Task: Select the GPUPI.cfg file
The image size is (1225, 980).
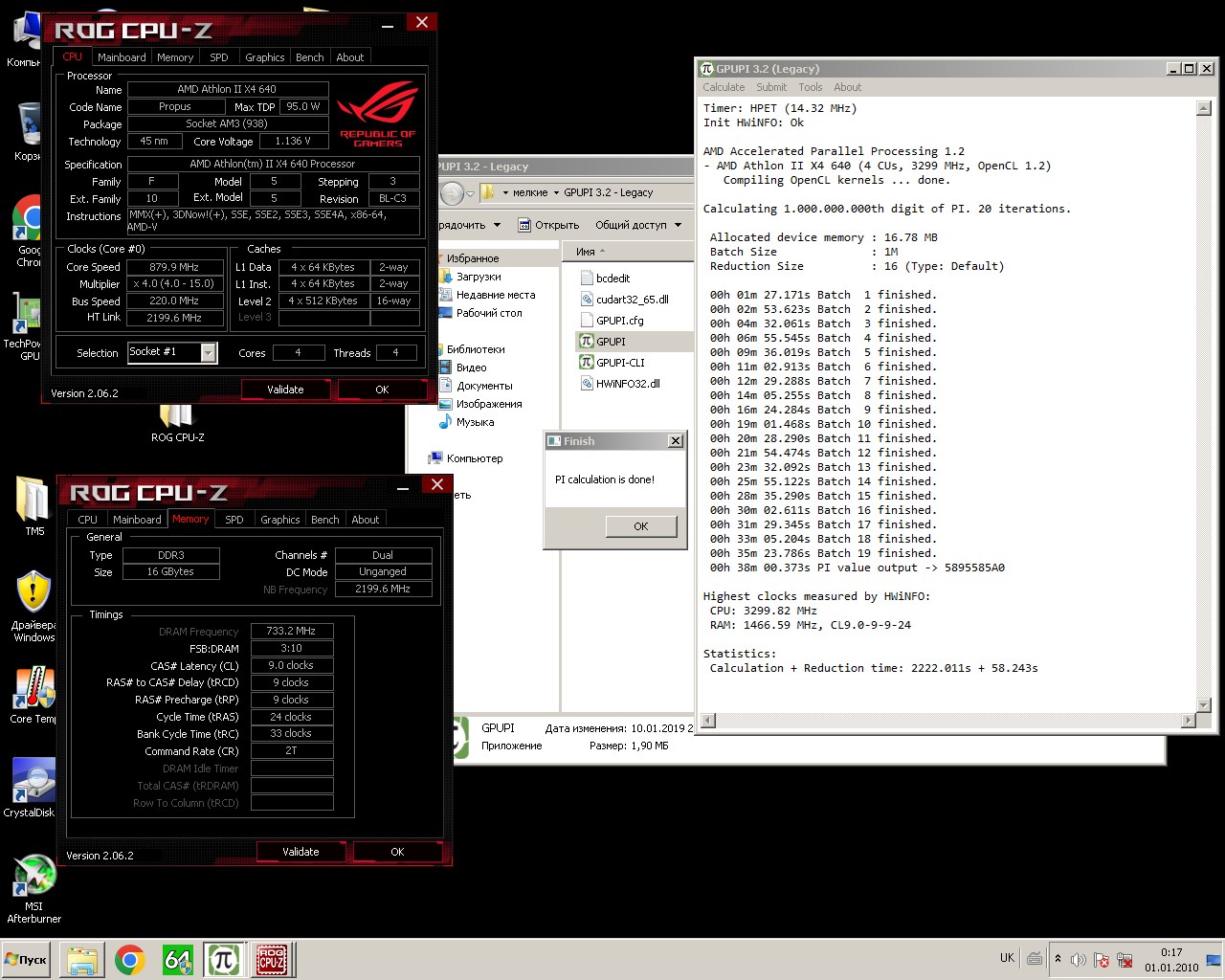Action: 612,321
